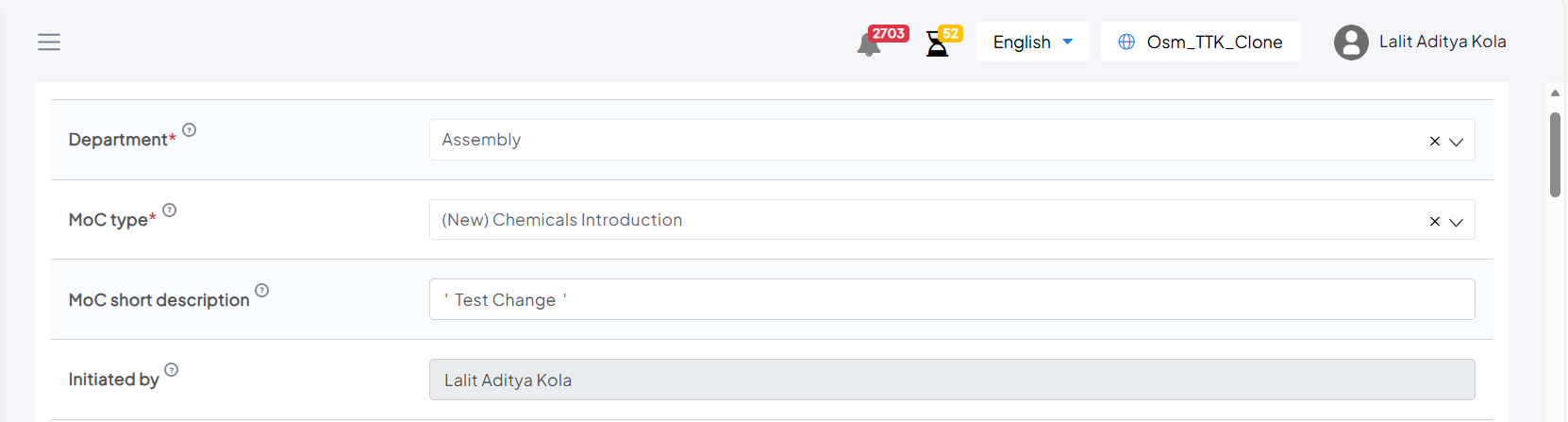1568x422 pixels.
Task: Expand the MoC type dropdown arrow
Action: (x=1456, y=222)
